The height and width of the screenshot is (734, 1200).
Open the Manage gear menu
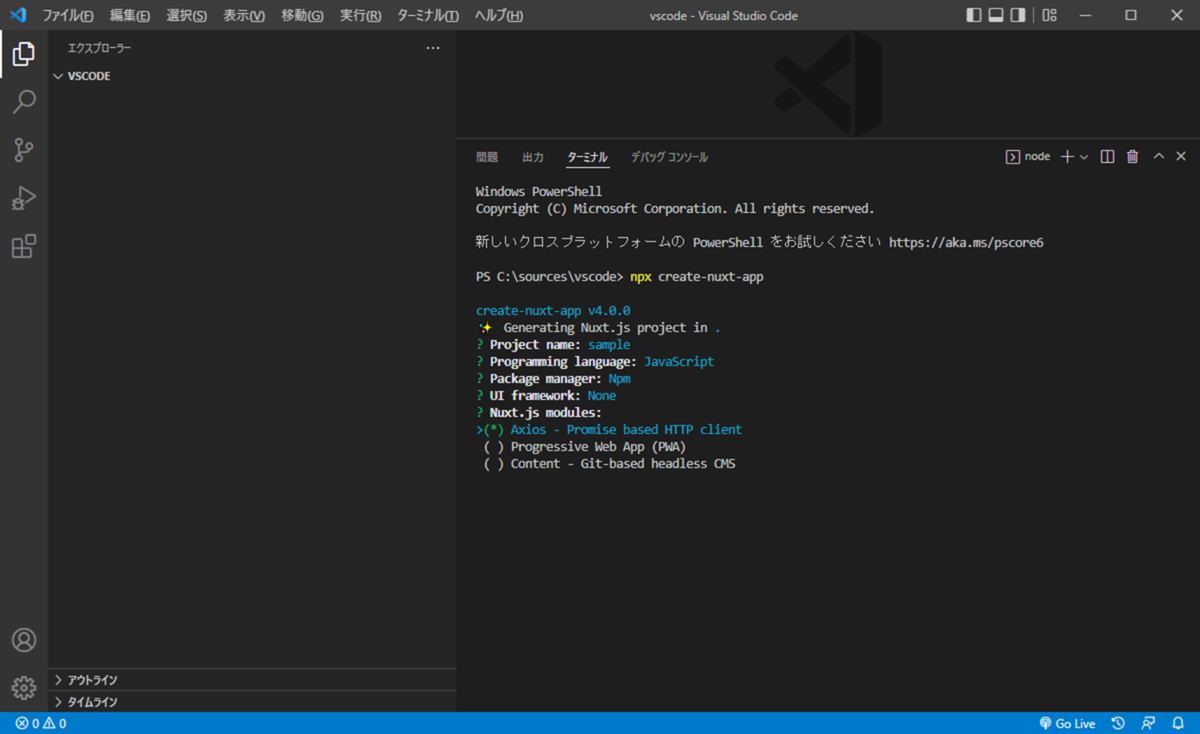point(24,688)
